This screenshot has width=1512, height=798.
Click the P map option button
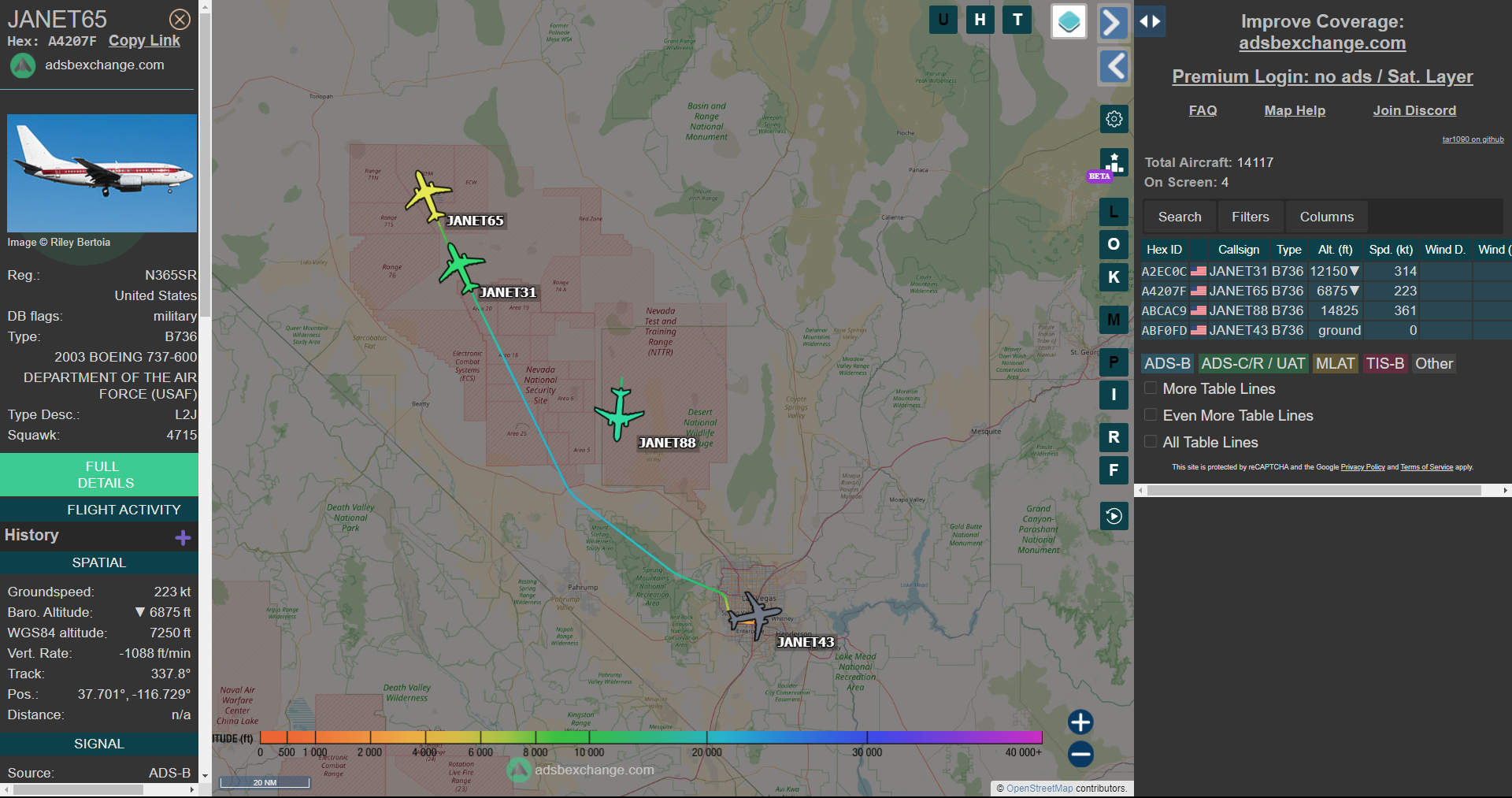click(x=1114, y=362)
